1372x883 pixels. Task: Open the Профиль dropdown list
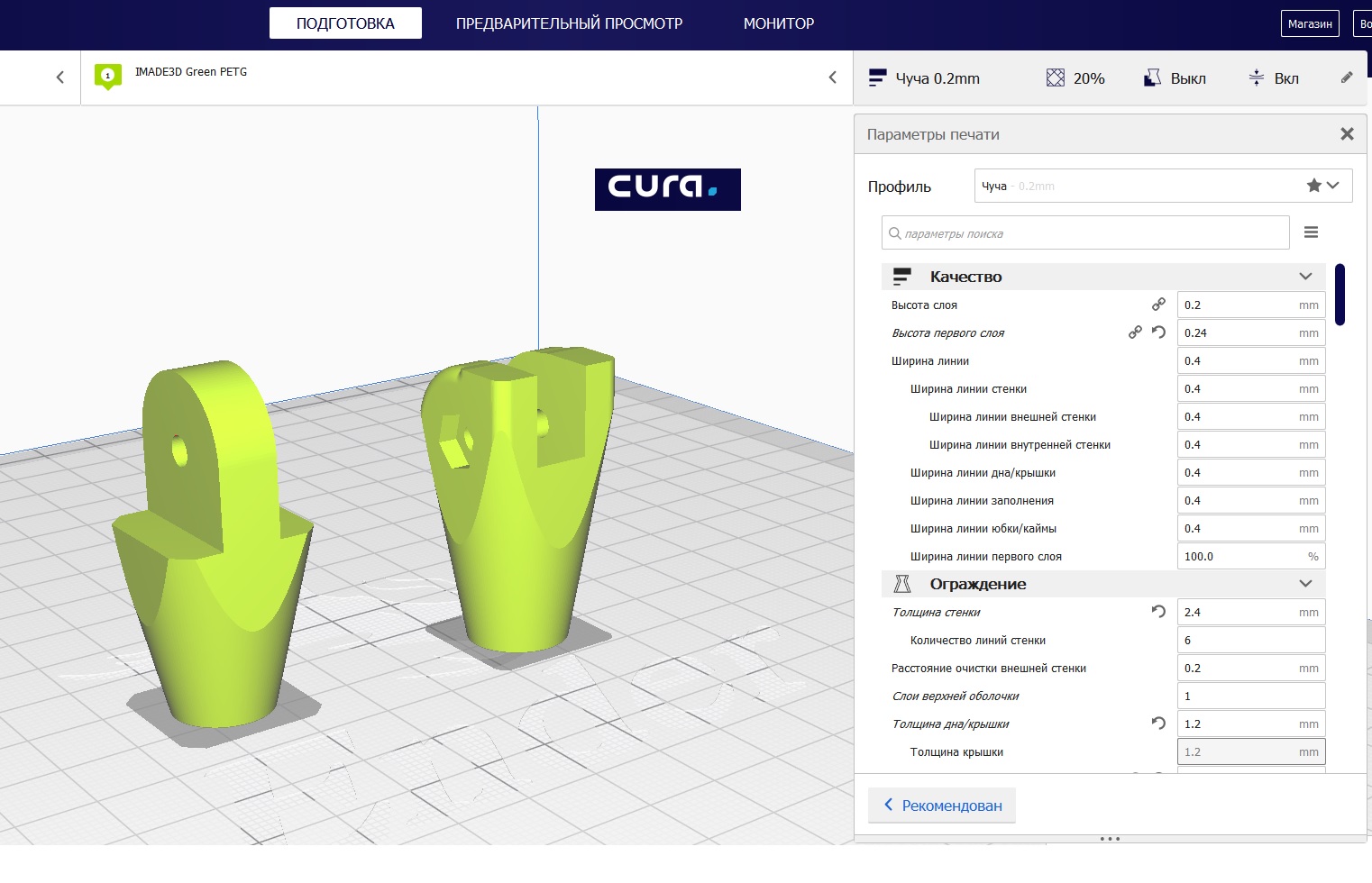tap(1163, 186)
